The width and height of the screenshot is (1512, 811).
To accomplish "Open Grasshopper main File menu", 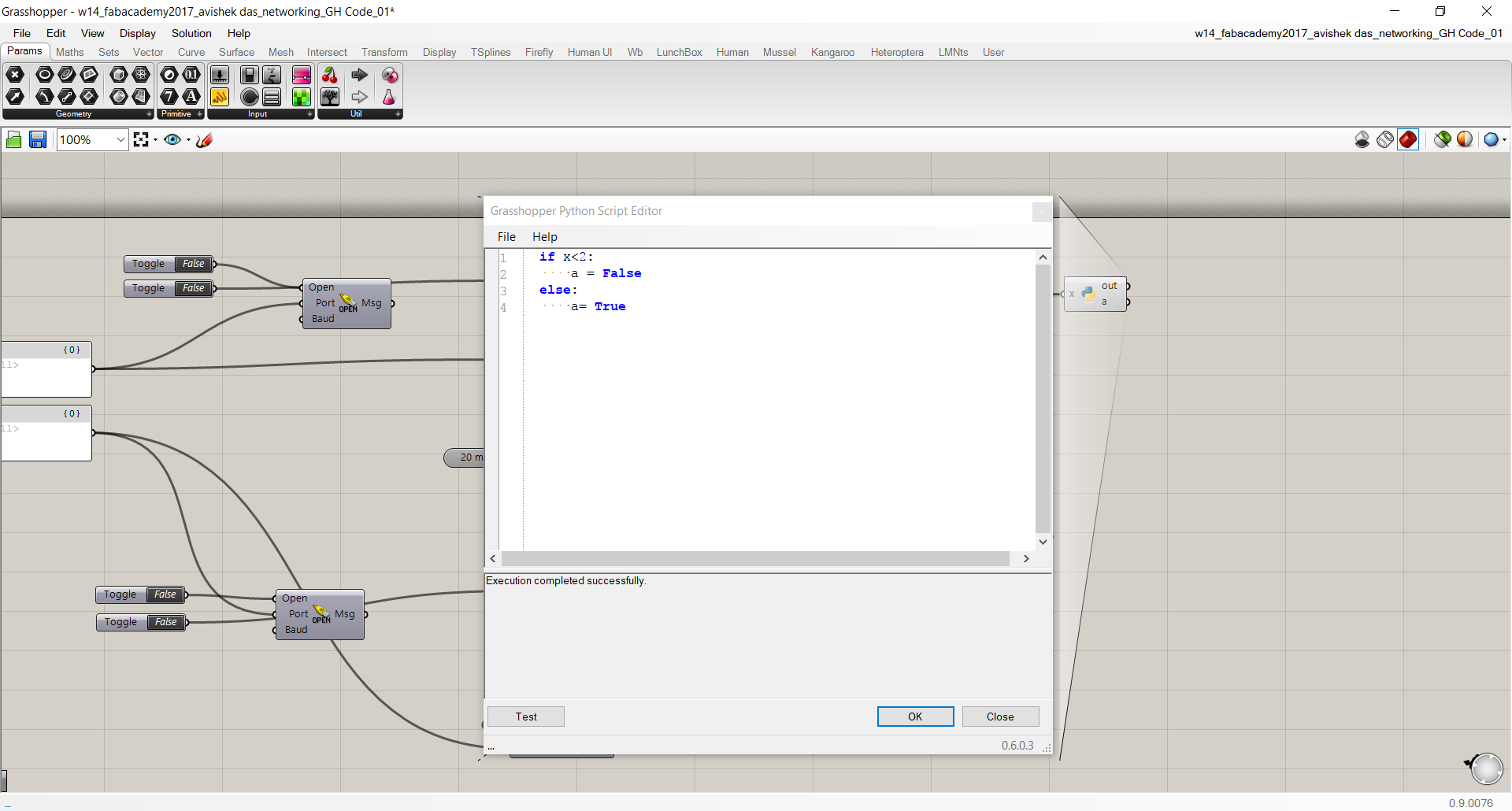I will pyautogui.click(x=22, y=33).
